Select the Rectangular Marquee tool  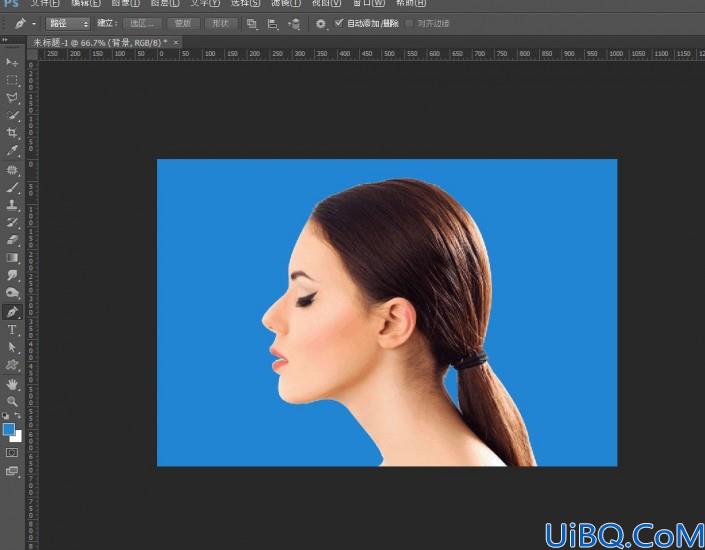click(x=12, y=80)
